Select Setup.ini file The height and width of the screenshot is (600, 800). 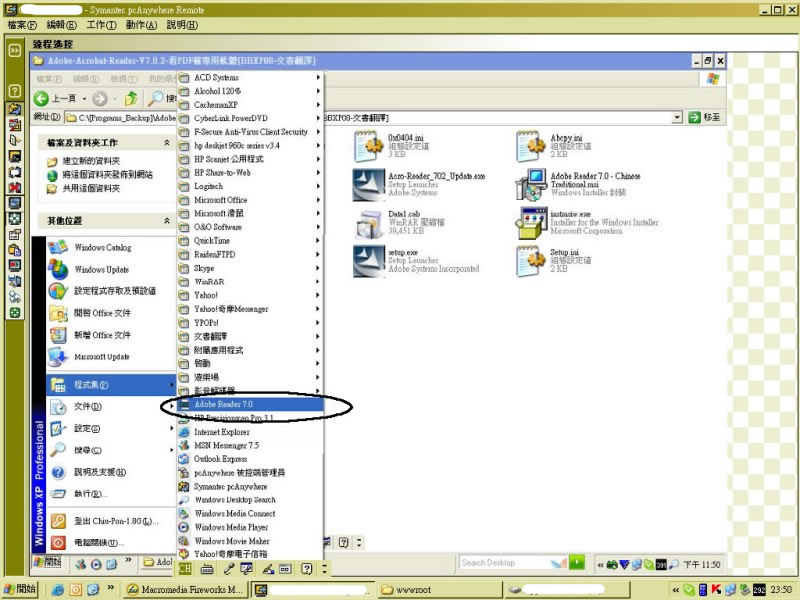[555, 261]
